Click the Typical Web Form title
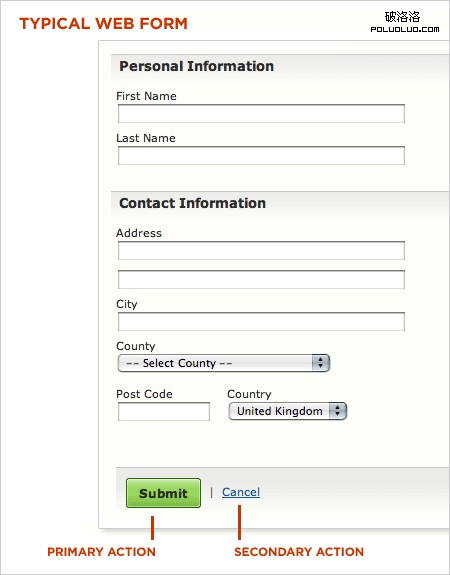Viewport: 450px width, 575px height. pyautogui.click(x=103, y=24)
